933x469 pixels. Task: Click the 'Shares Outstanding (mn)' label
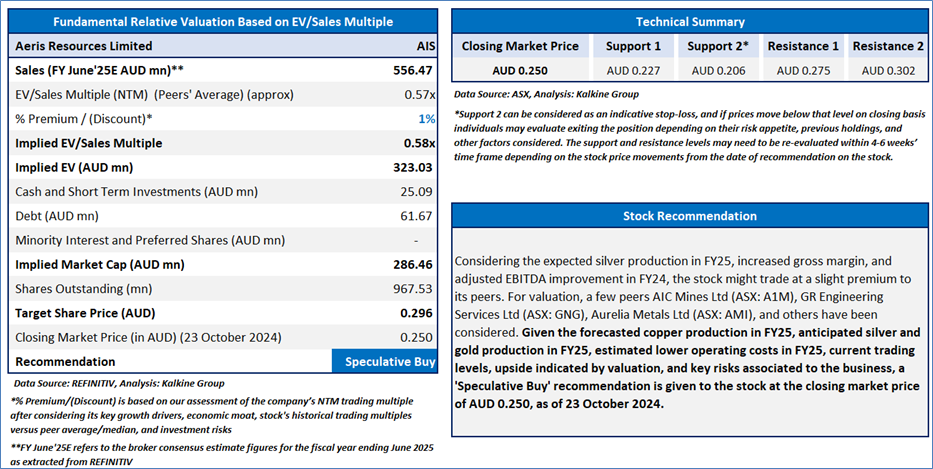(x=84, y=289)
